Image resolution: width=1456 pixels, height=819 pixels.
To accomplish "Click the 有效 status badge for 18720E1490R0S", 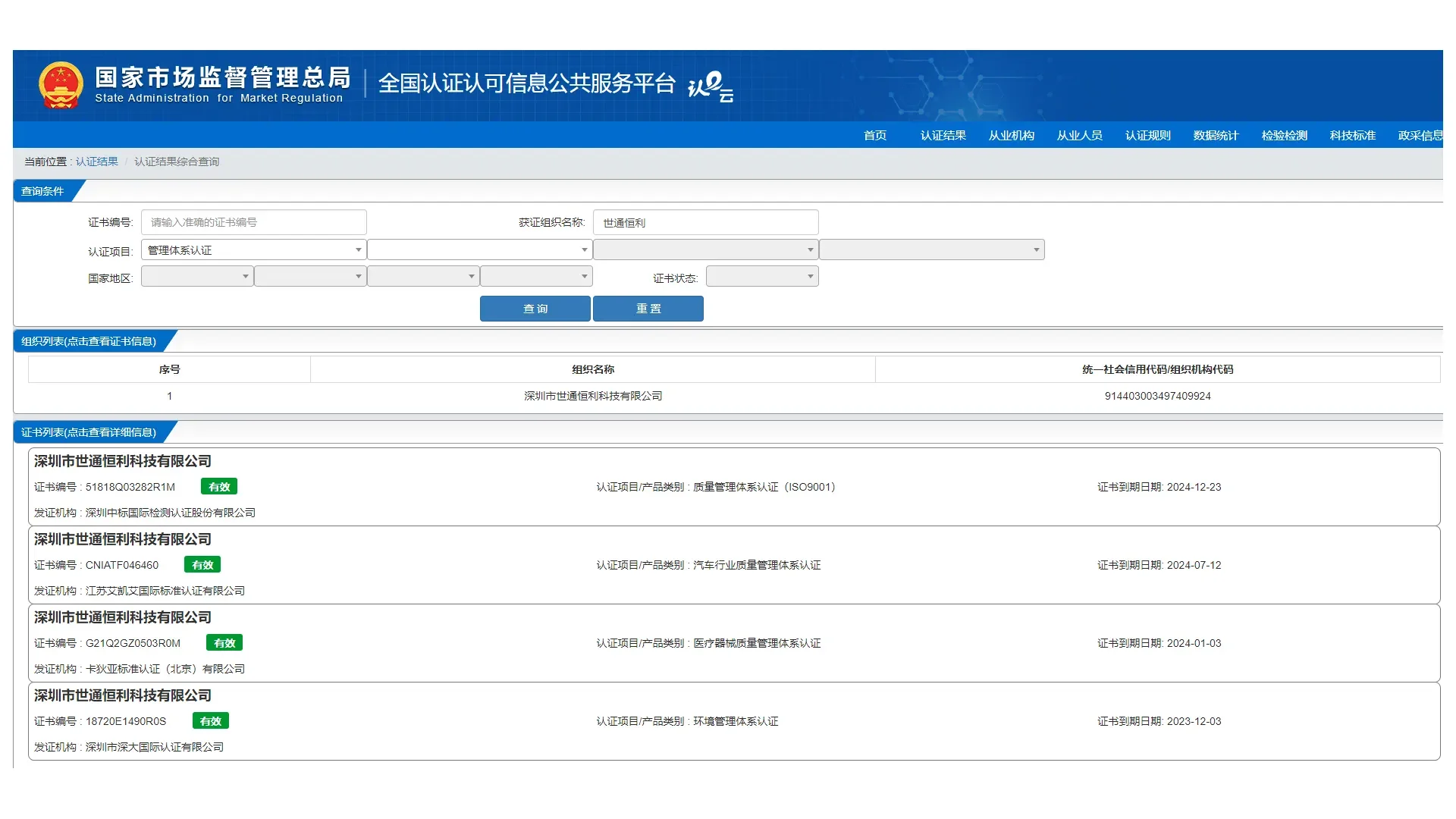I will 211,721.
